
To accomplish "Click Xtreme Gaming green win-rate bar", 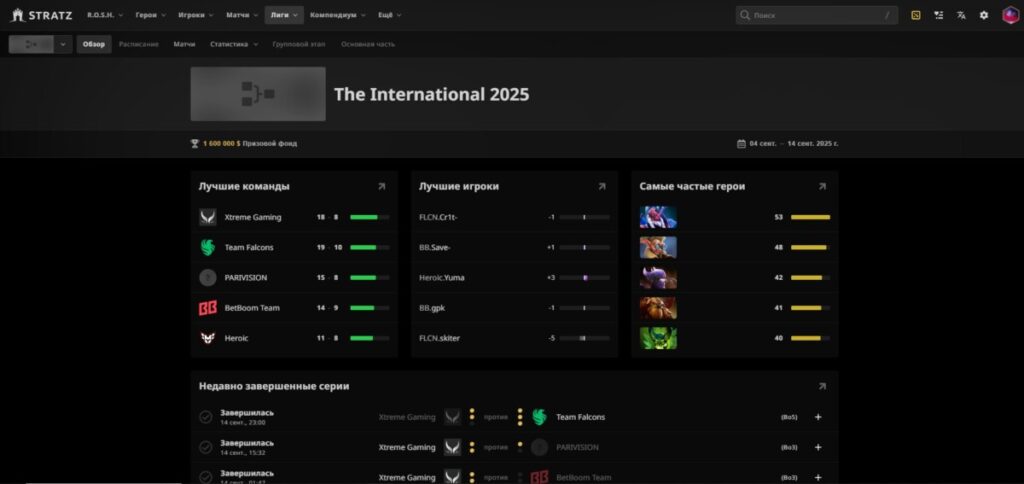I will coord(370,218).
